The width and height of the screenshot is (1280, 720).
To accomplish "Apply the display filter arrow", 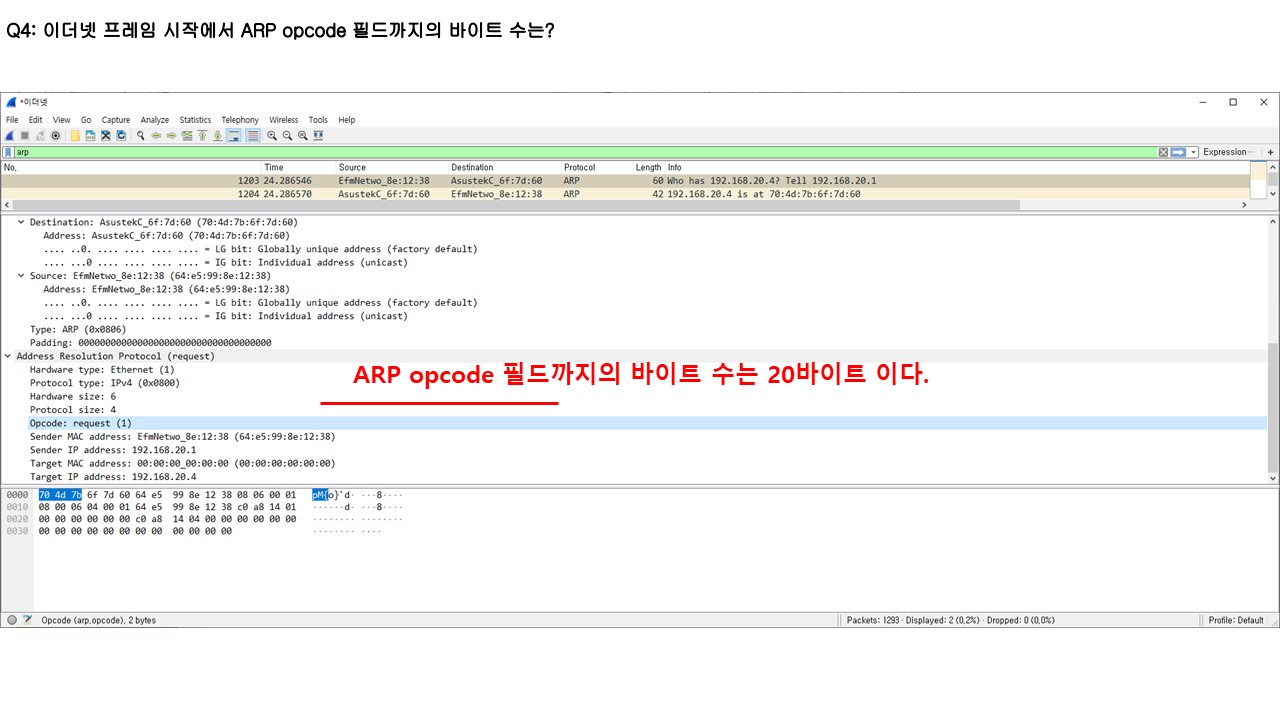I will (x=1178, y=152).
